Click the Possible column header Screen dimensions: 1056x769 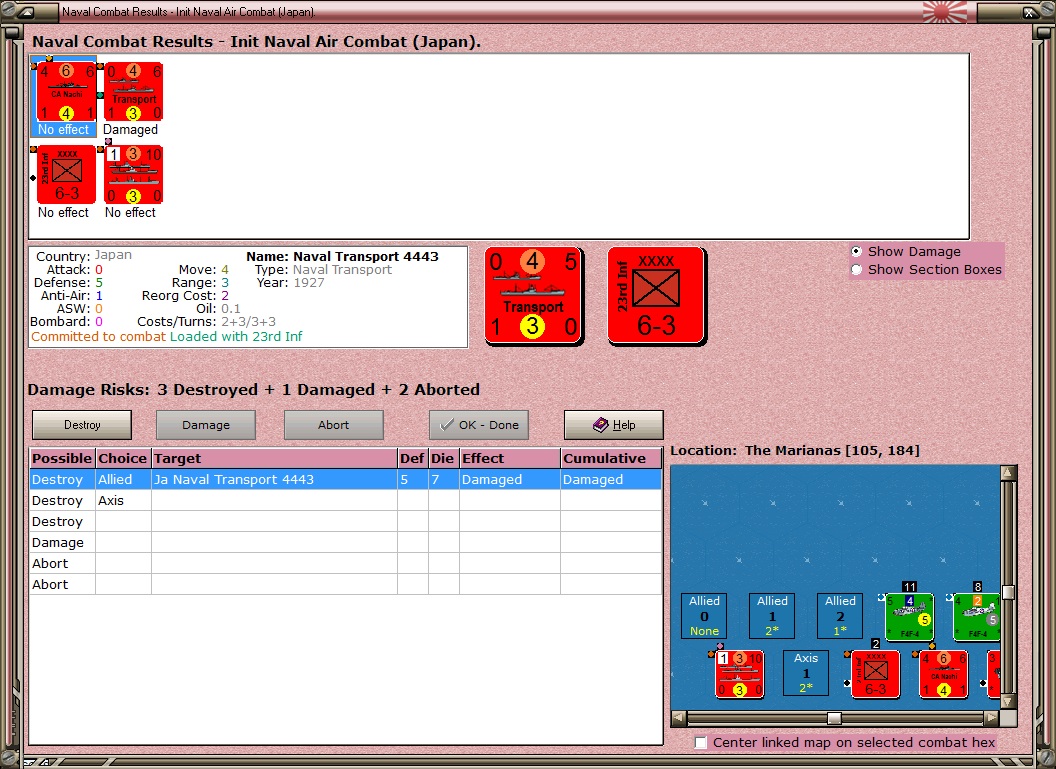[x=62, y=458]
